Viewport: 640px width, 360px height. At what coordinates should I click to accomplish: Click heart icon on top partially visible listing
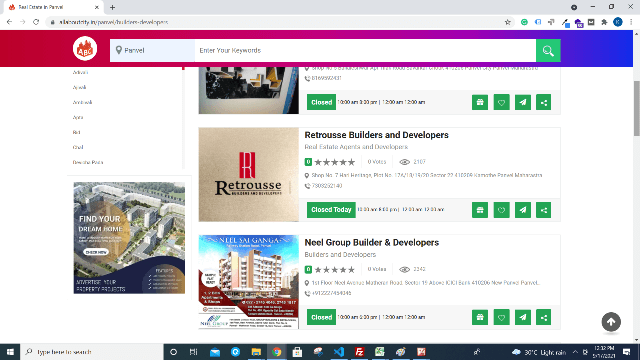click(x=501, y=102)
